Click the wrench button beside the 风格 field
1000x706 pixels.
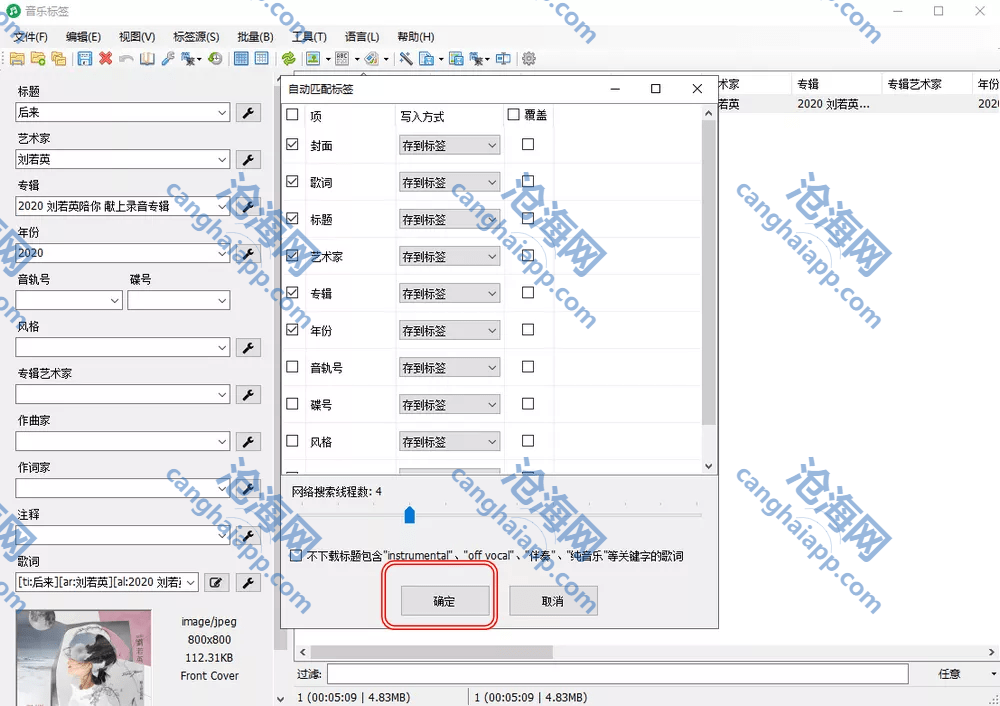pos(247,348)
